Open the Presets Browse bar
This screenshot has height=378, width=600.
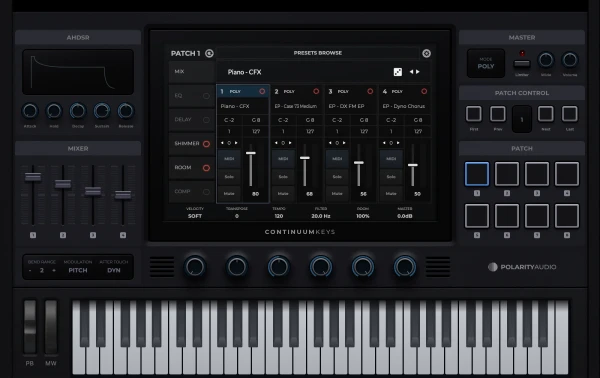[x=318, y=53]
